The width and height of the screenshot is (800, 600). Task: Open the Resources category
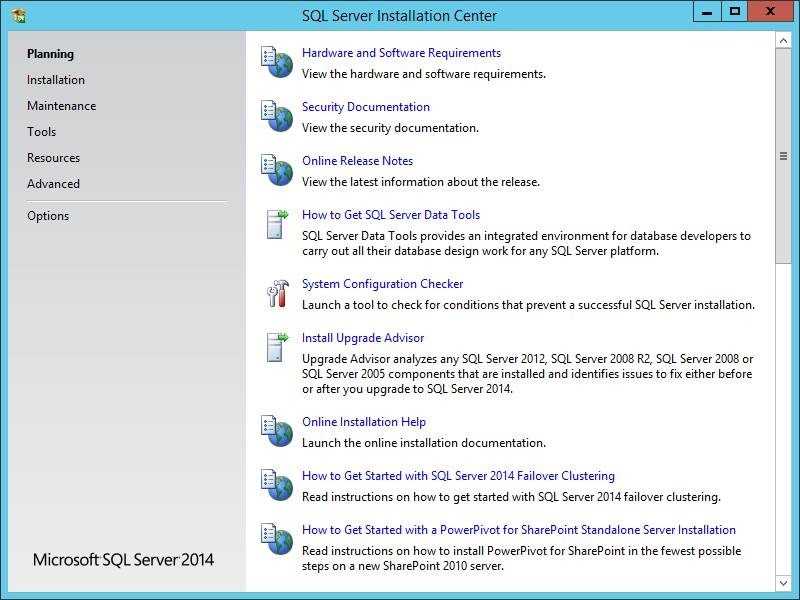pyautogui.click(x=54, y=158)
